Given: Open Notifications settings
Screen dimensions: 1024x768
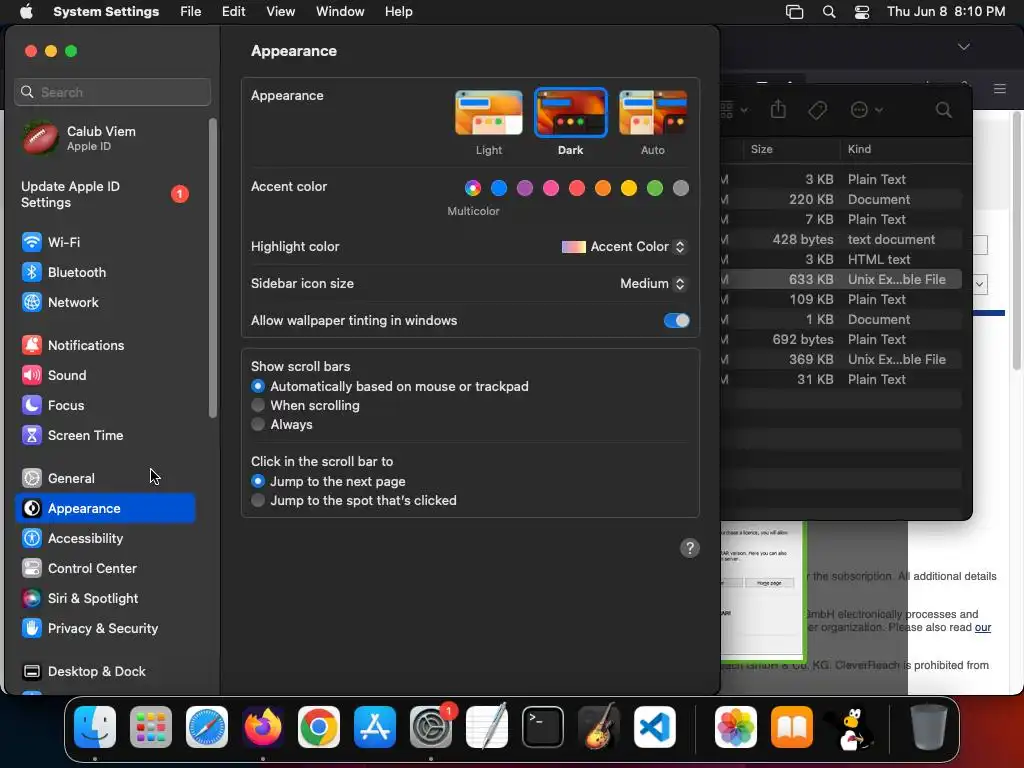Looking at the screenshot, I should (104, 345).
